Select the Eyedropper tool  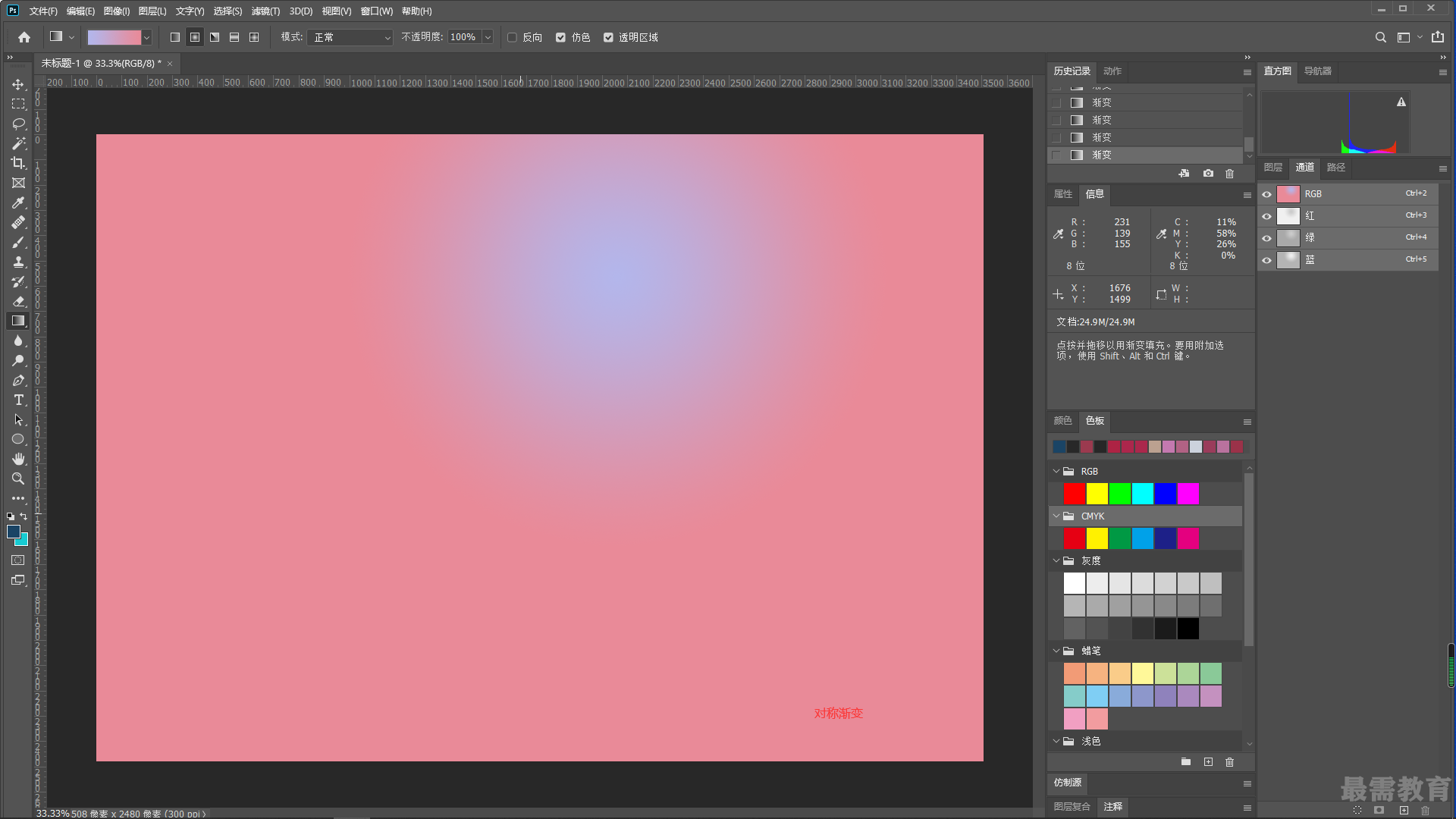tap(18, 202)
